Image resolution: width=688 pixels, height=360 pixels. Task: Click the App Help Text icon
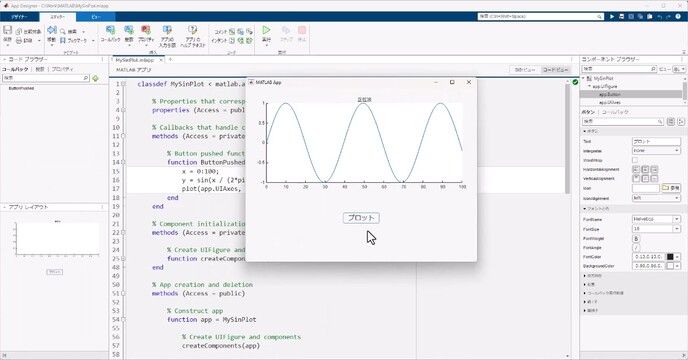(x=192, y=30)
